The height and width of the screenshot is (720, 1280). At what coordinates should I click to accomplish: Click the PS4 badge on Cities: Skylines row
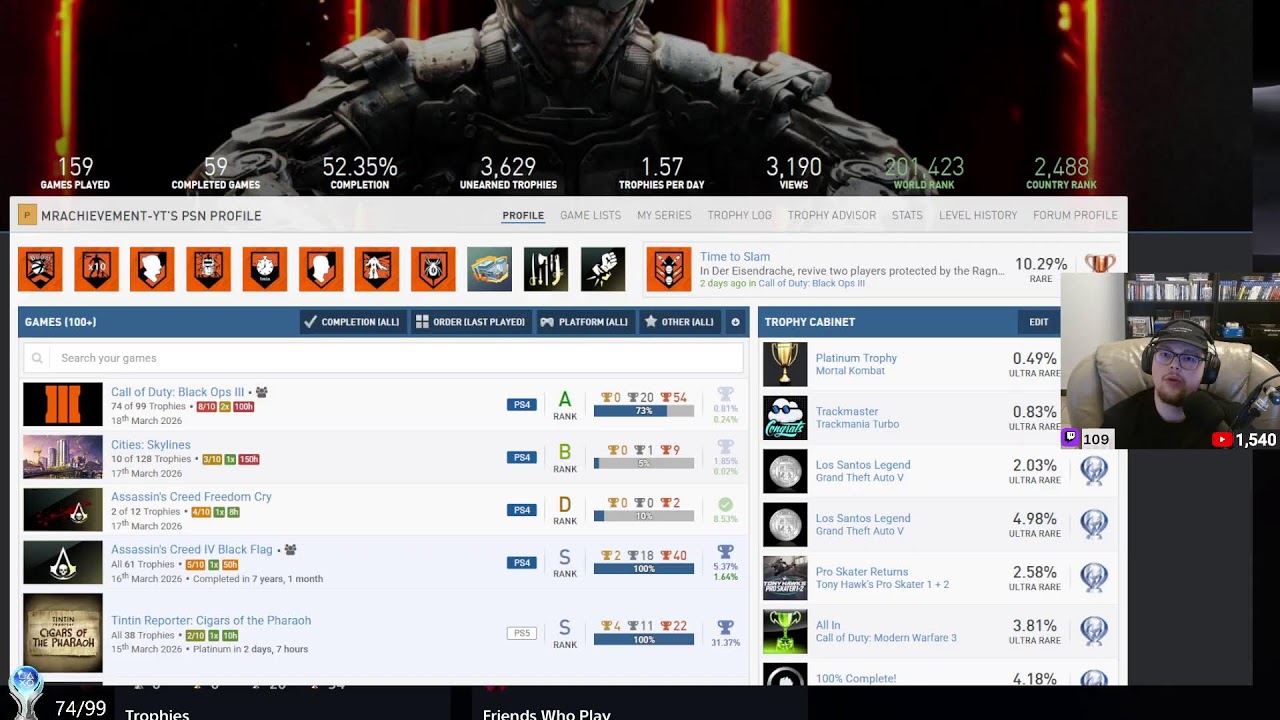point(521,457)
